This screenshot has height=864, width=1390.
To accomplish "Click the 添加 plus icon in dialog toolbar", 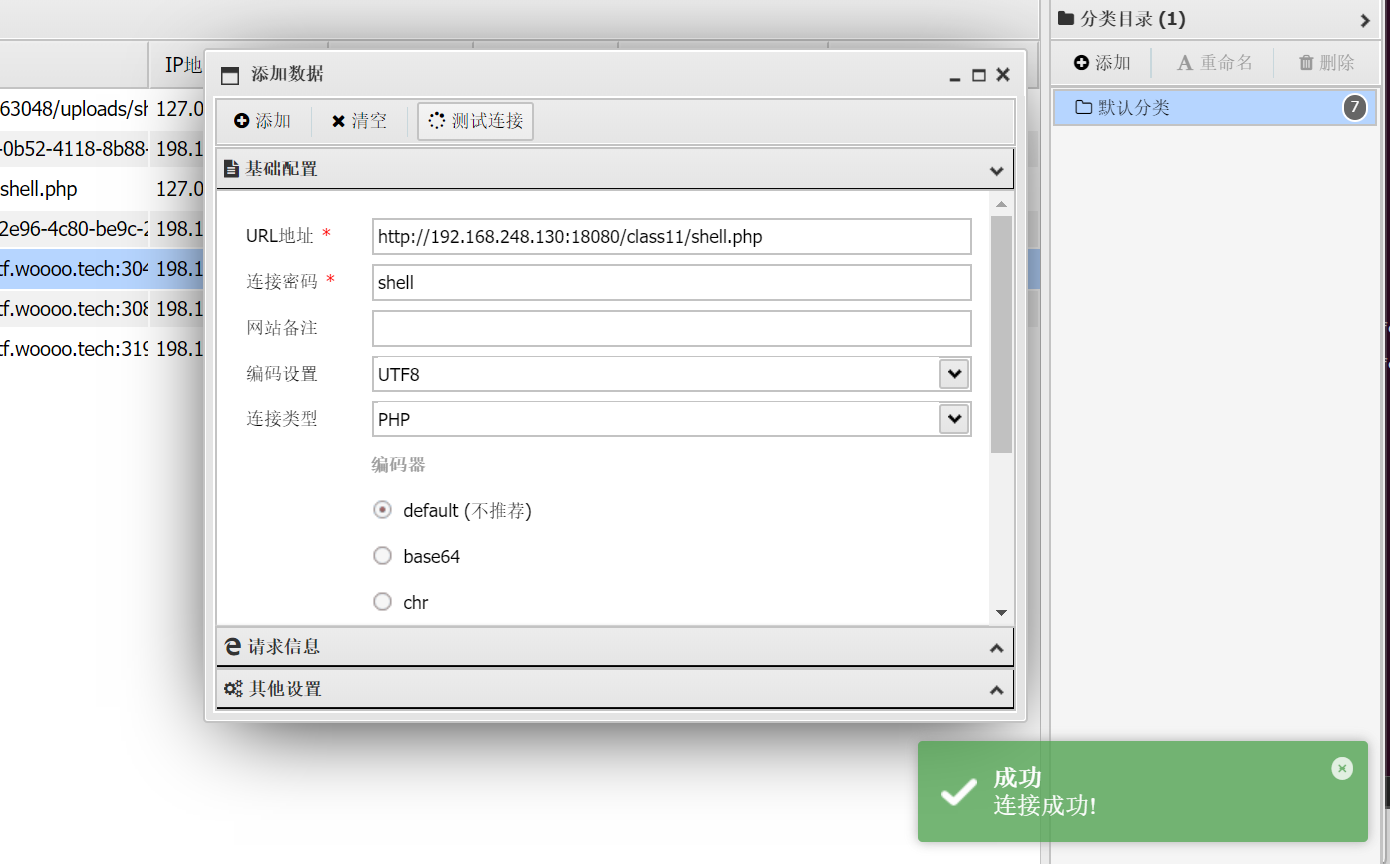I will [x=242, y=121].
